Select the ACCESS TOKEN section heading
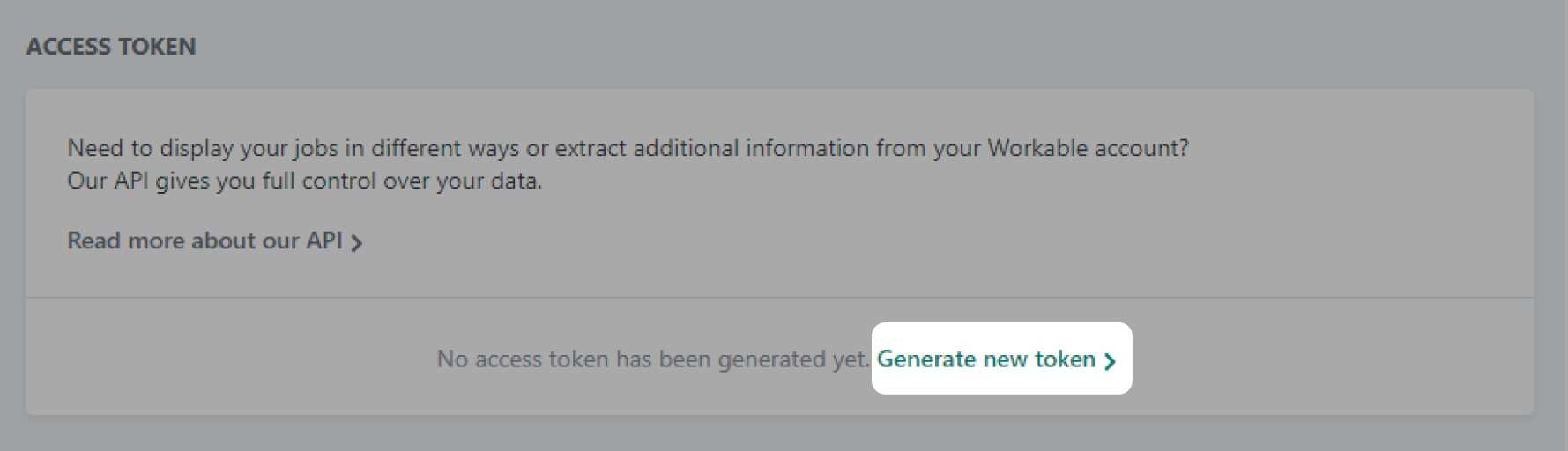 (111, 47)
